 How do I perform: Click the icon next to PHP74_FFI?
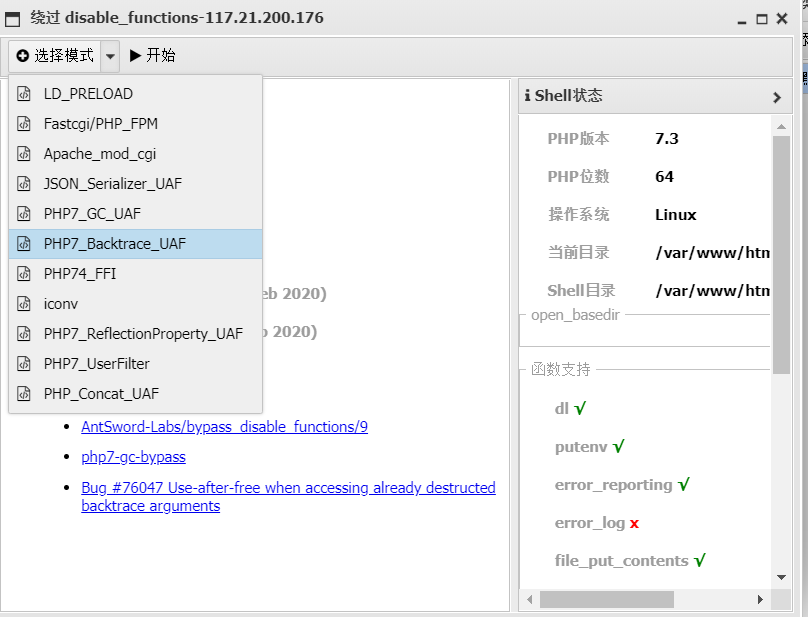pyautogui.click(x=25, y=274)
